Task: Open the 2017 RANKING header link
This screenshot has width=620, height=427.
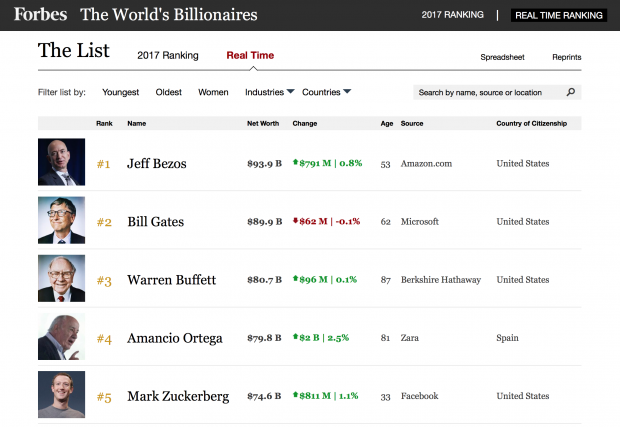Action: [x=453, y=15]
